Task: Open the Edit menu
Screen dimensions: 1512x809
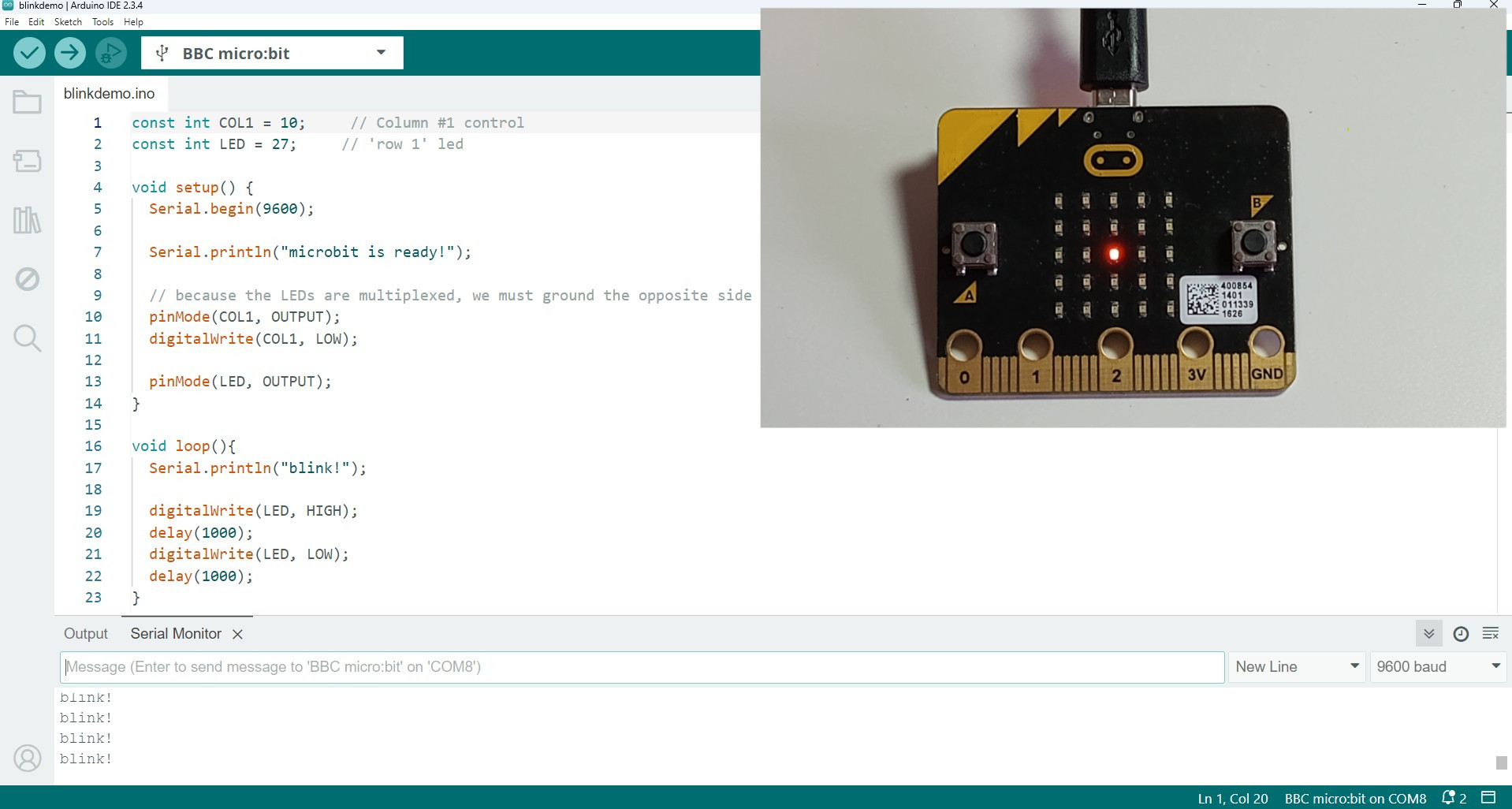Action: (36, 22)
